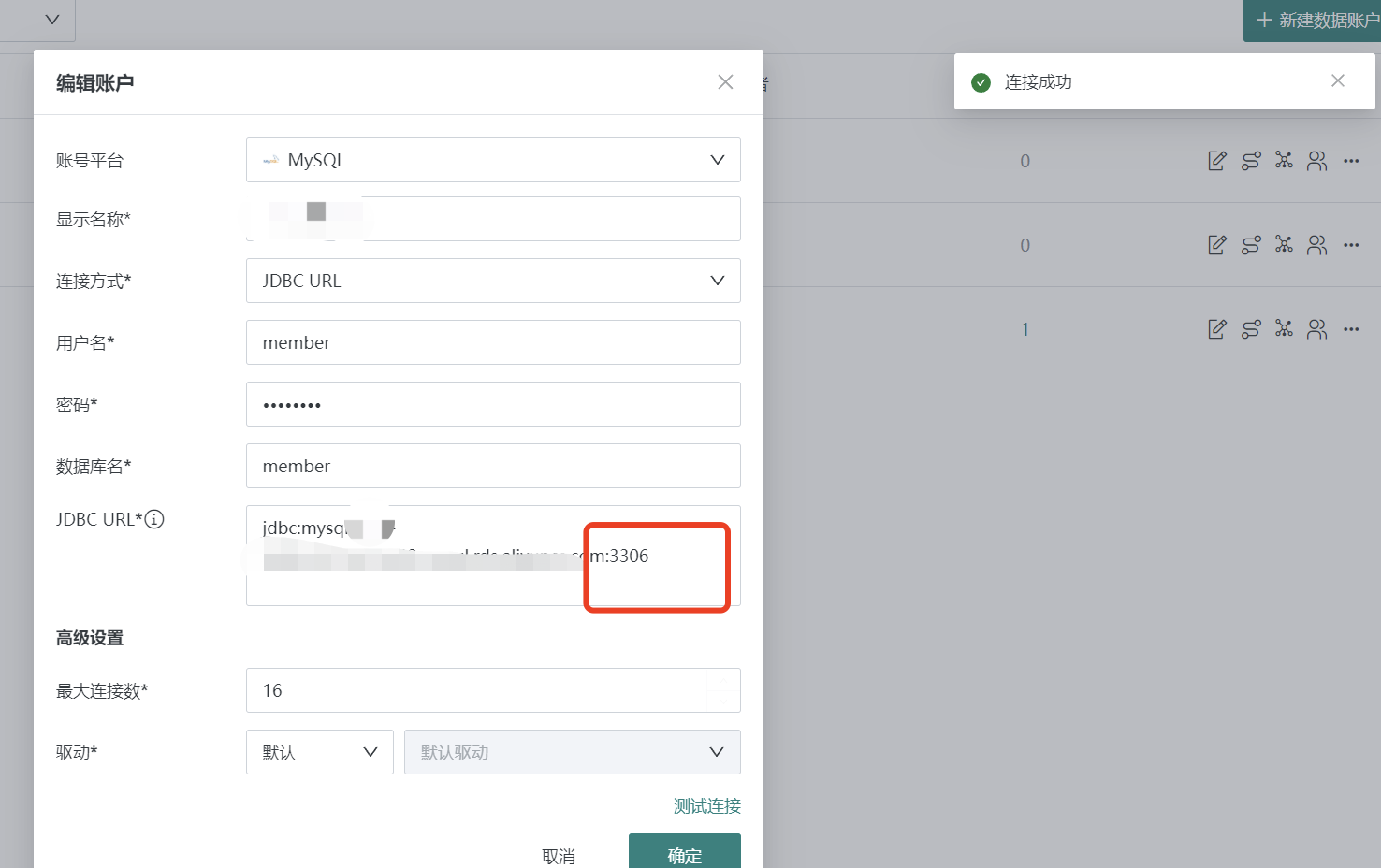
Task: Click the info icon beside the JDBC URL label
Action: click(x=154, y=519)
